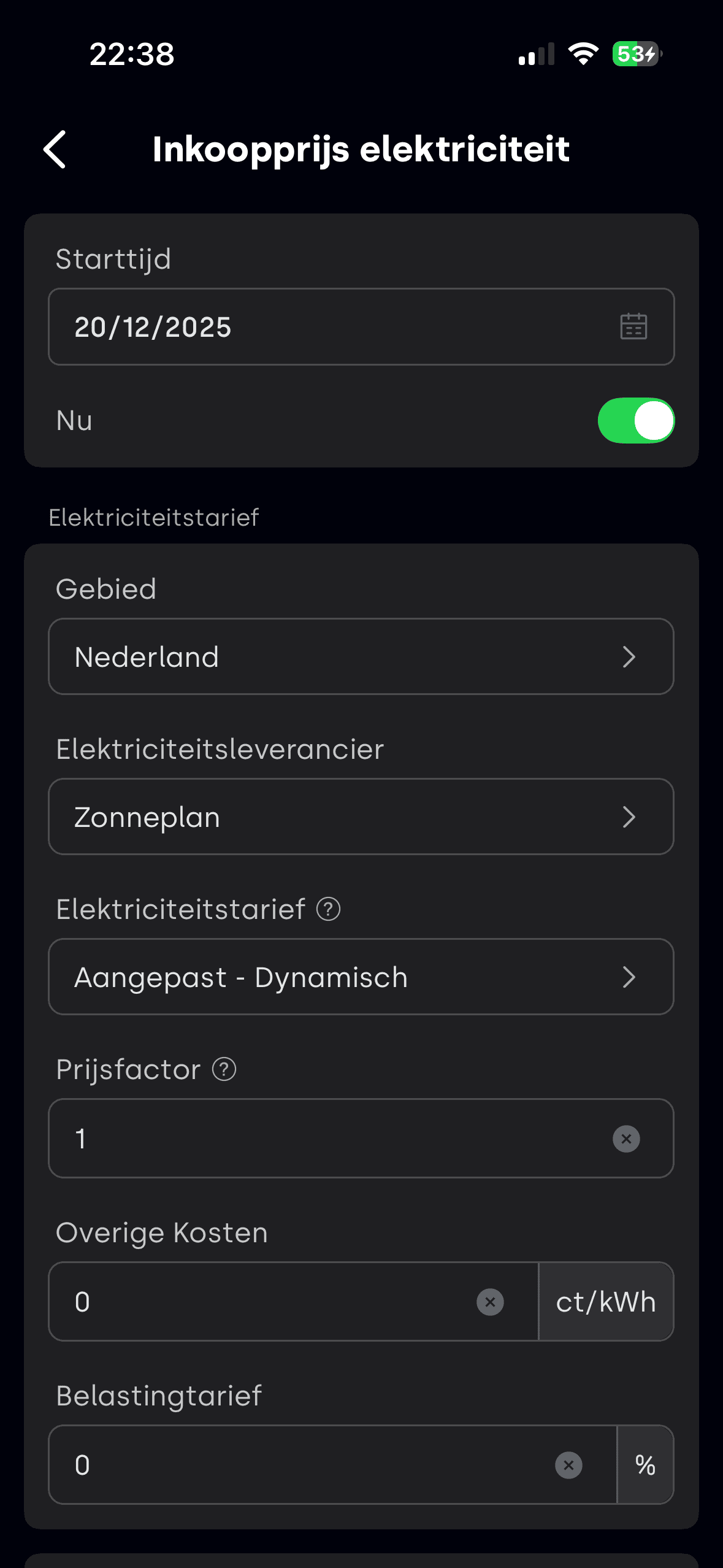Viewport: 723px width, 1568px height.
Task: Tap the battery status icon
Action: click(x=637, y=54)
